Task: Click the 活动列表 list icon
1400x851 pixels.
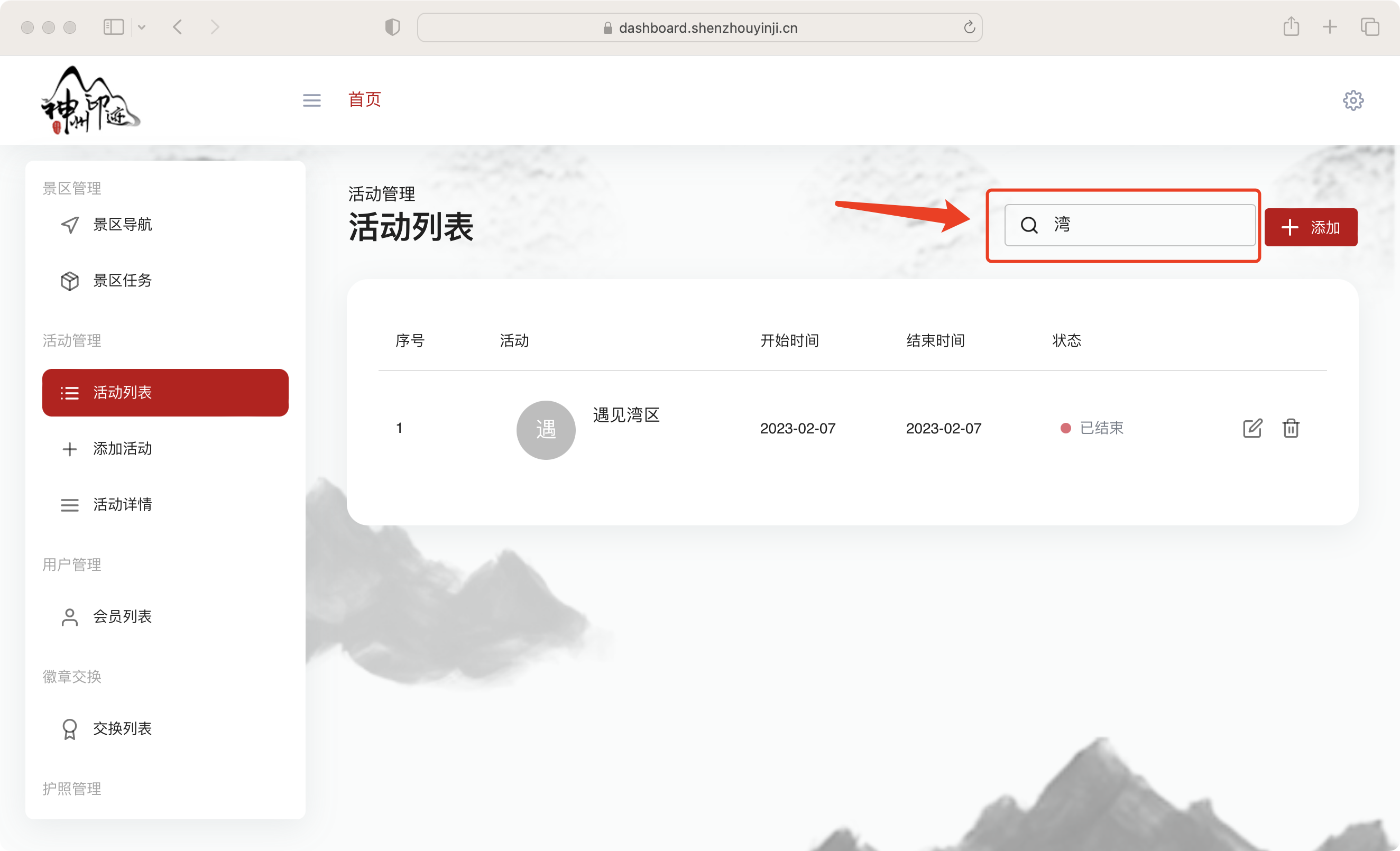Action: (69, 393)
